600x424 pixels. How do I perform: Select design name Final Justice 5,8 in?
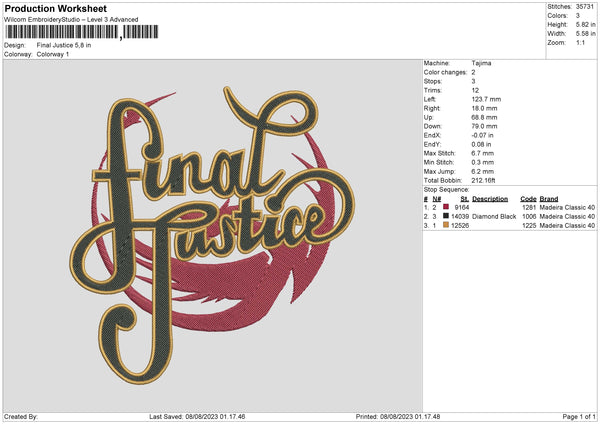point(64,45)
